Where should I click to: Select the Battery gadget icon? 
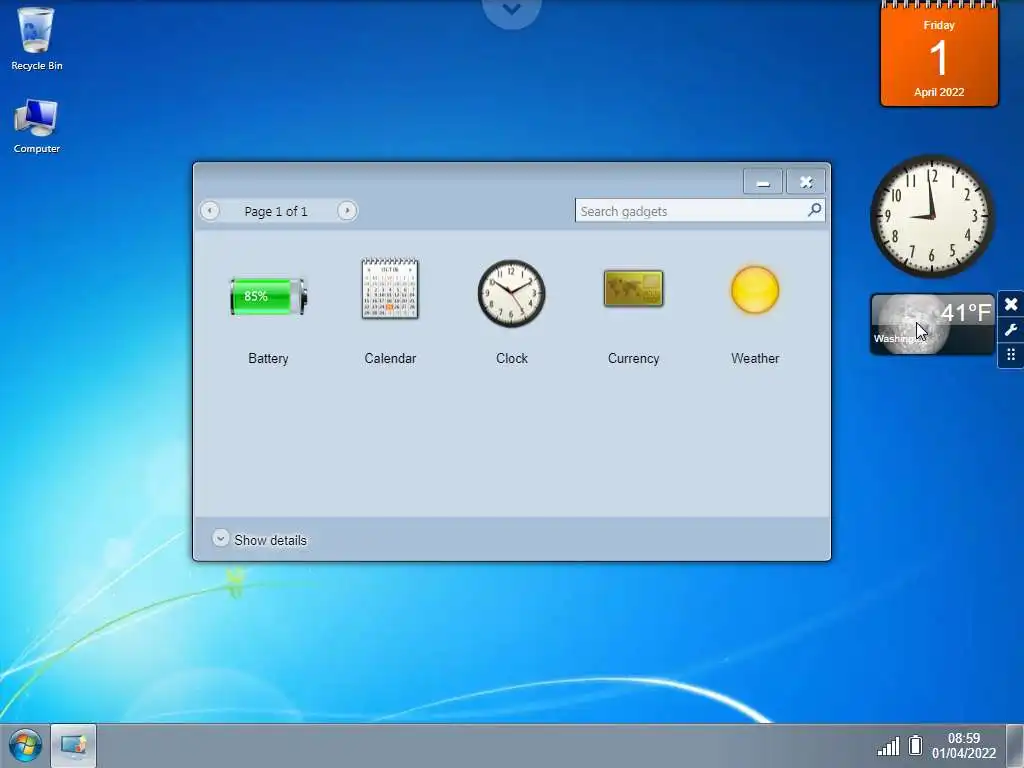click(268, 296)
